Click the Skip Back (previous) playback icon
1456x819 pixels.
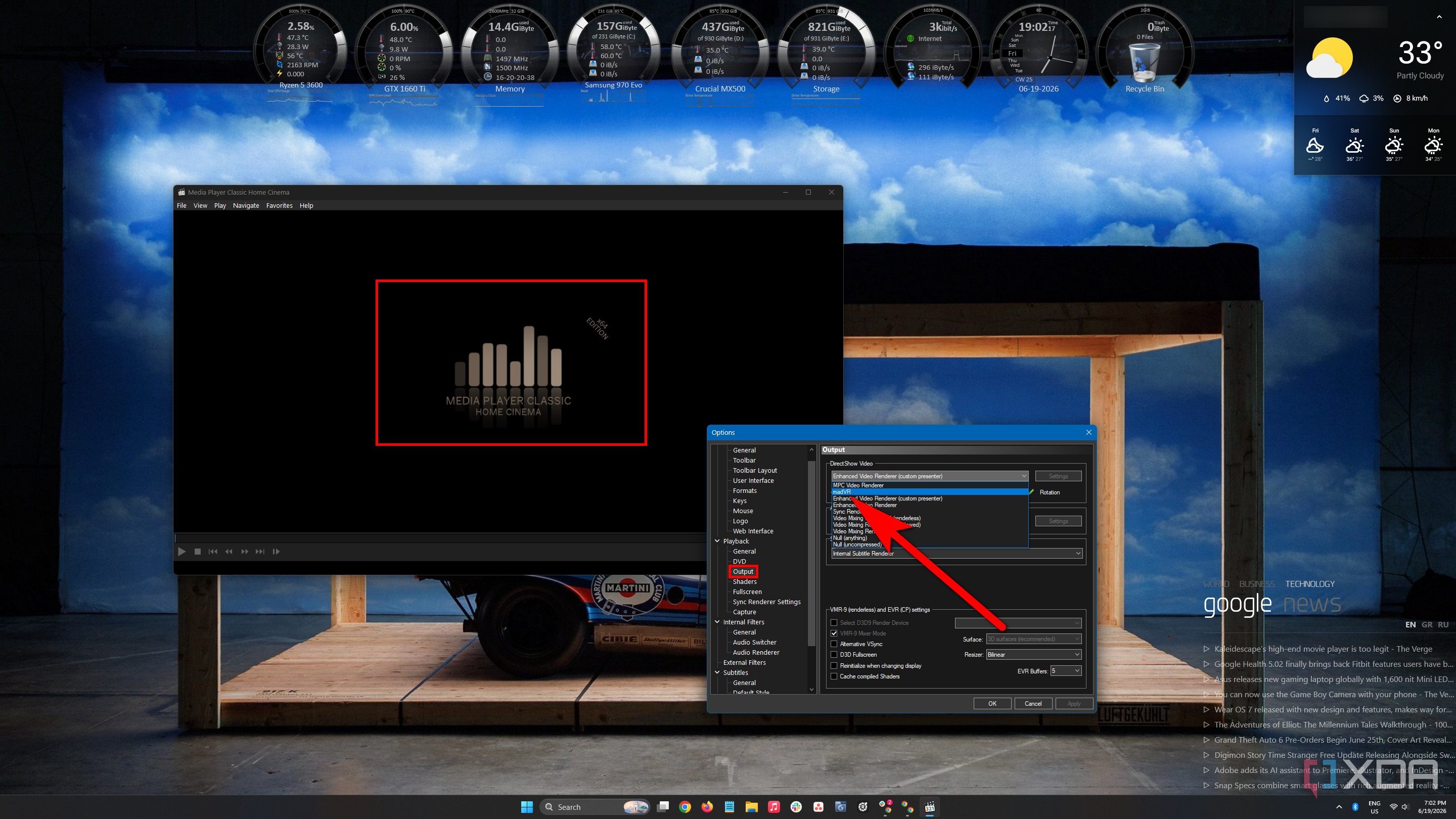[213, 552]
